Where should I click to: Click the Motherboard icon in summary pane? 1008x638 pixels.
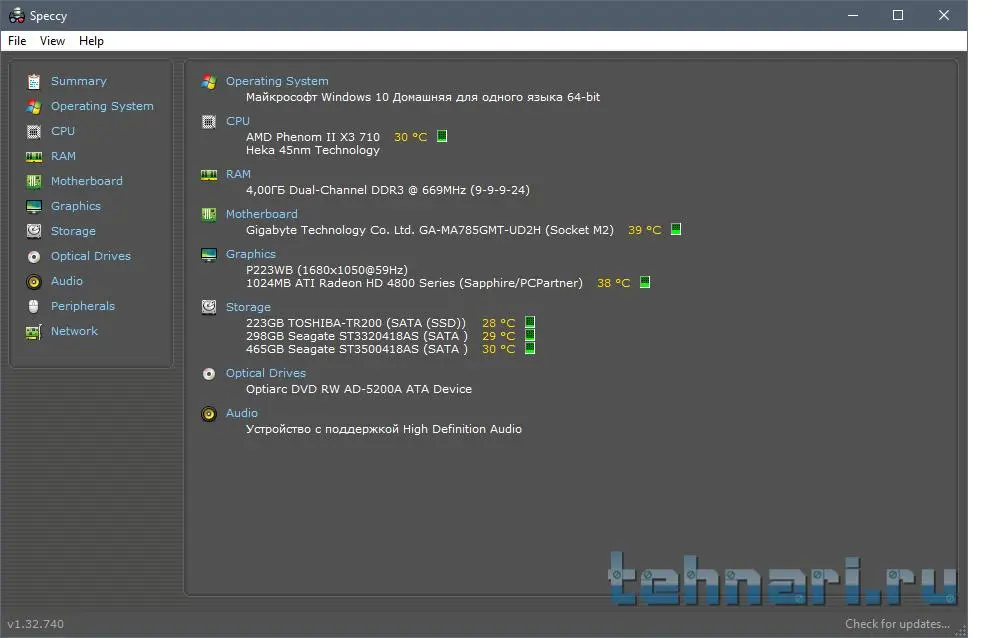click(209, 214)
